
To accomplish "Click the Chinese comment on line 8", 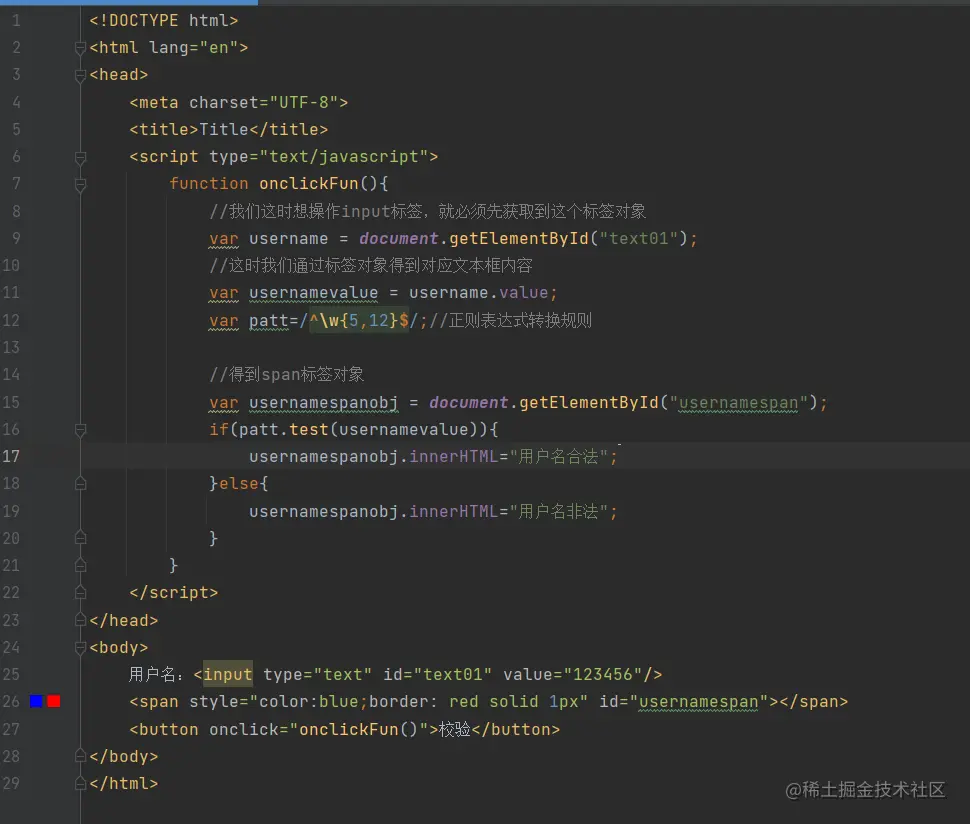I will [x=427, y=211].
